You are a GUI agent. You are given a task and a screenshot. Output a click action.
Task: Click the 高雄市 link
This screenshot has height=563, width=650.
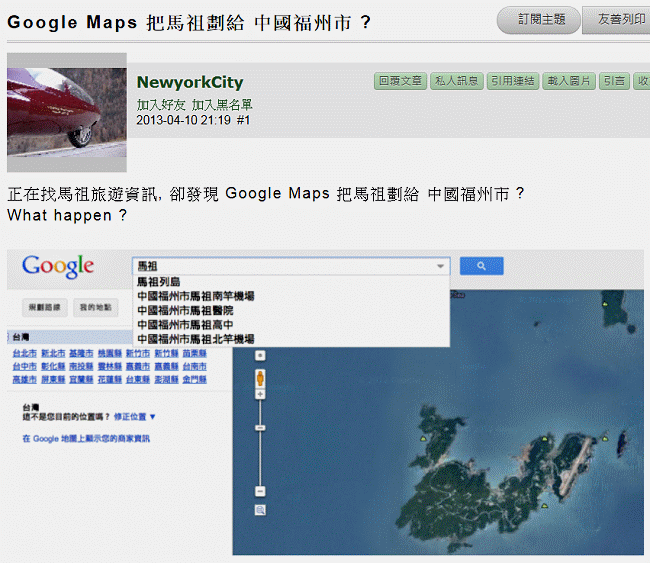point(24,379)
